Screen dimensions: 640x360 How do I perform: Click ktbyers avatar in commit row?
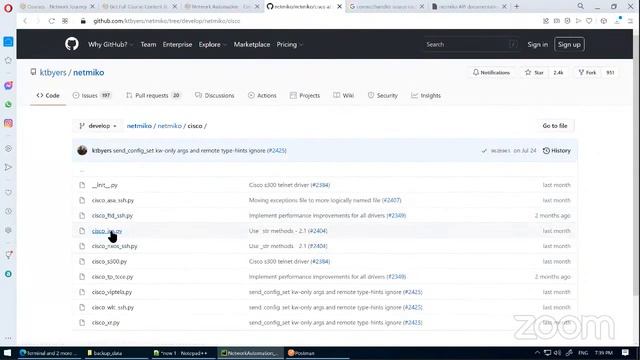coord(82,150)
